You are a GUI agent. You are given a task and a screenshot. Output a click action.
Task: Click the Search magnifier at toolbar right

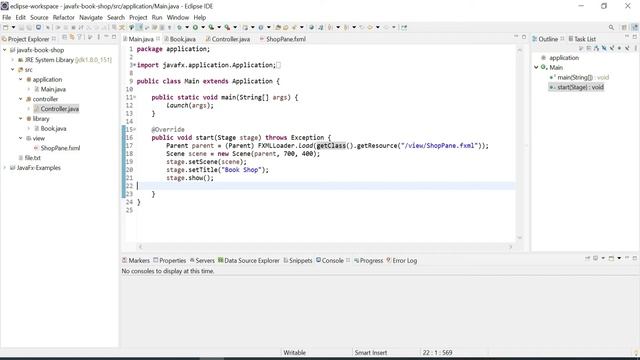click(611, 27)
